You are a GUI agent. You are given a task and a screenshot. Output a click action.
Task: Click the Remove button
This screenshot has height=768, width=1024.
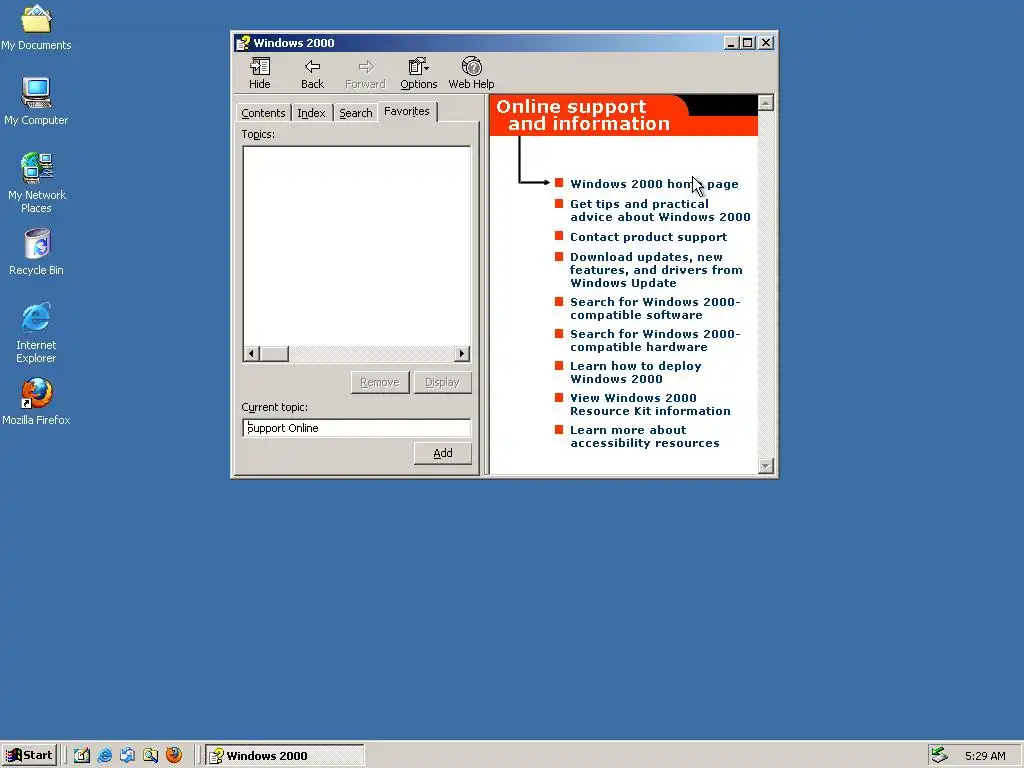click(380, 382)
